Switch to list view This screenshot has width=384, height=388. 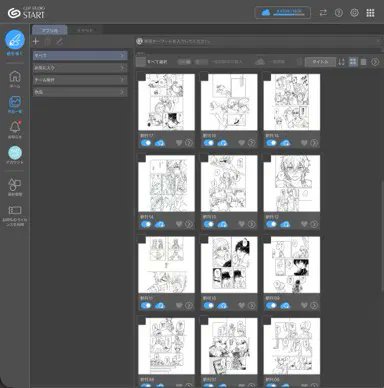click(x=364, y=62)
